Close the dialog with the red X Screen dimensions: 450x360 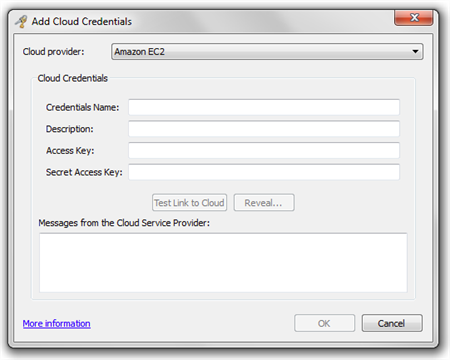point(414,18)
